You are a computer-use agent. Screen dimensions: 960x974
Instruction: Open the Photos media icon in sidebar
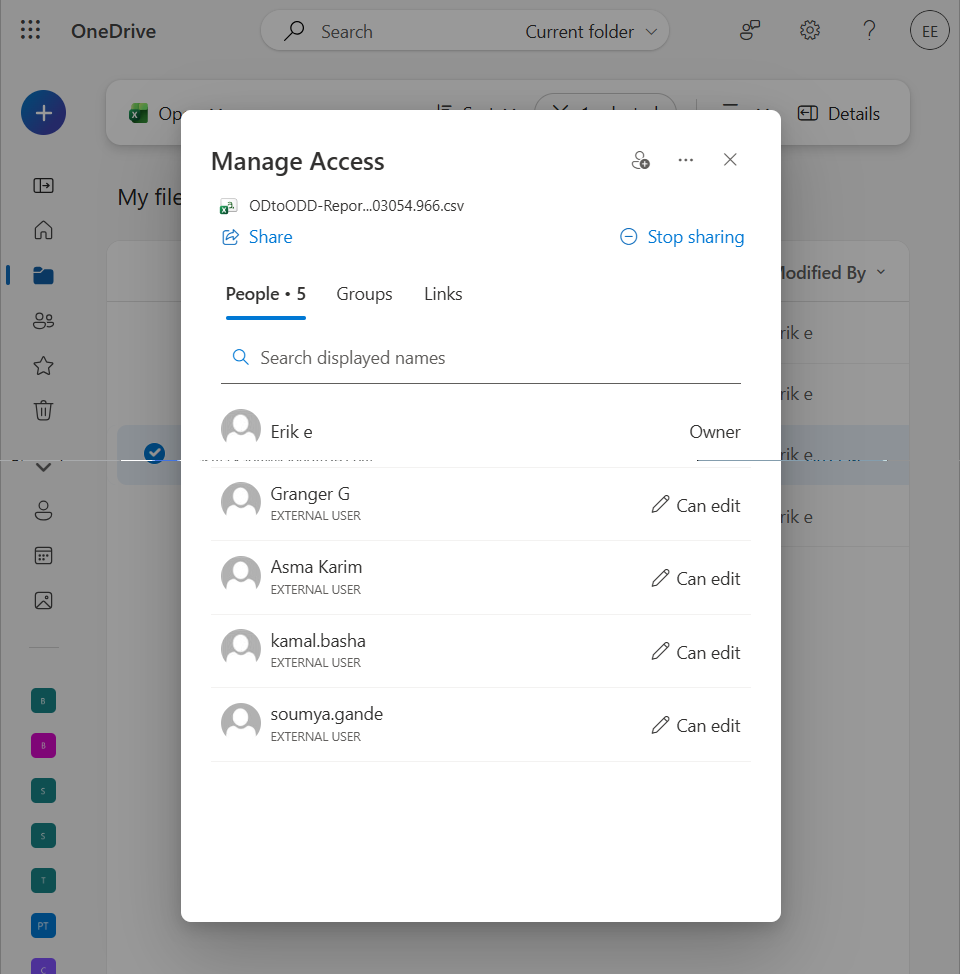[43, 600]
